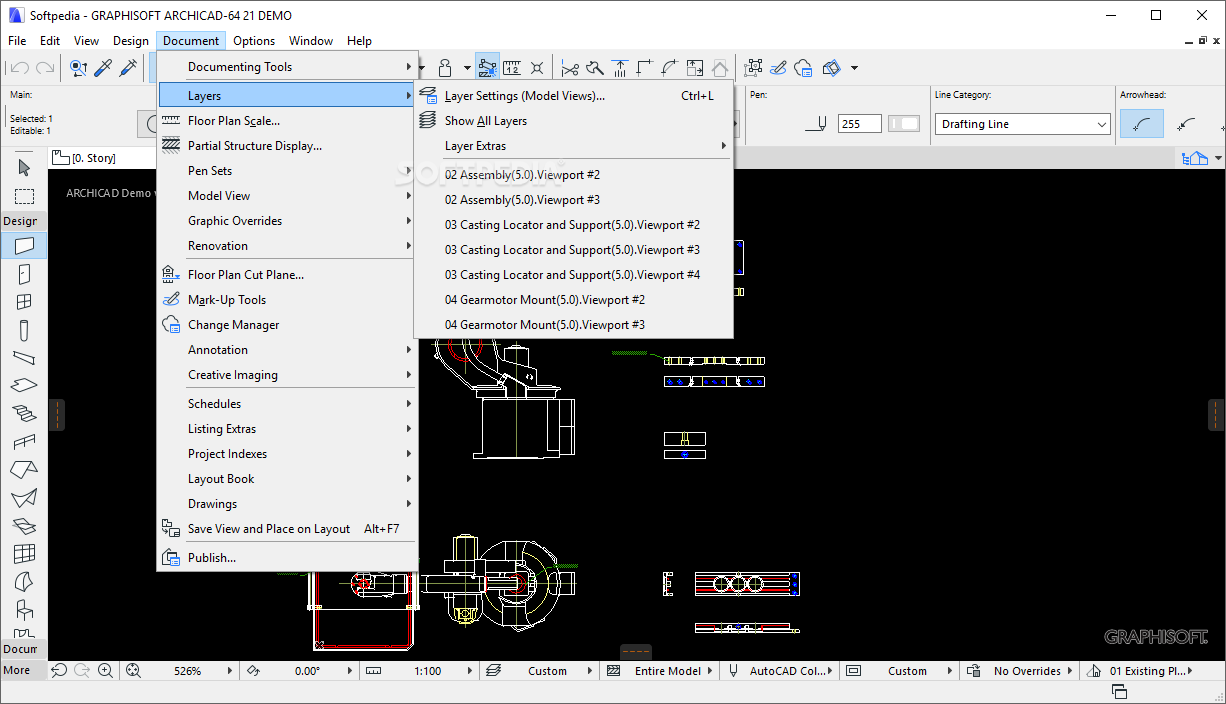Click the floating window icon at bottom right

[x=1119, y=692]
